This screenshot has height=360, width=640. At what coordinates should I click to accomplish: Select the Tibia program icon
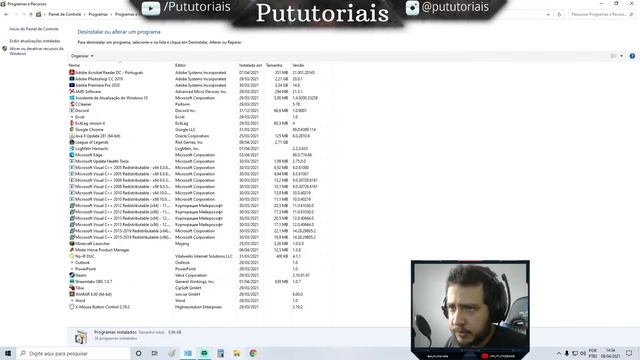tap(72, 288)
